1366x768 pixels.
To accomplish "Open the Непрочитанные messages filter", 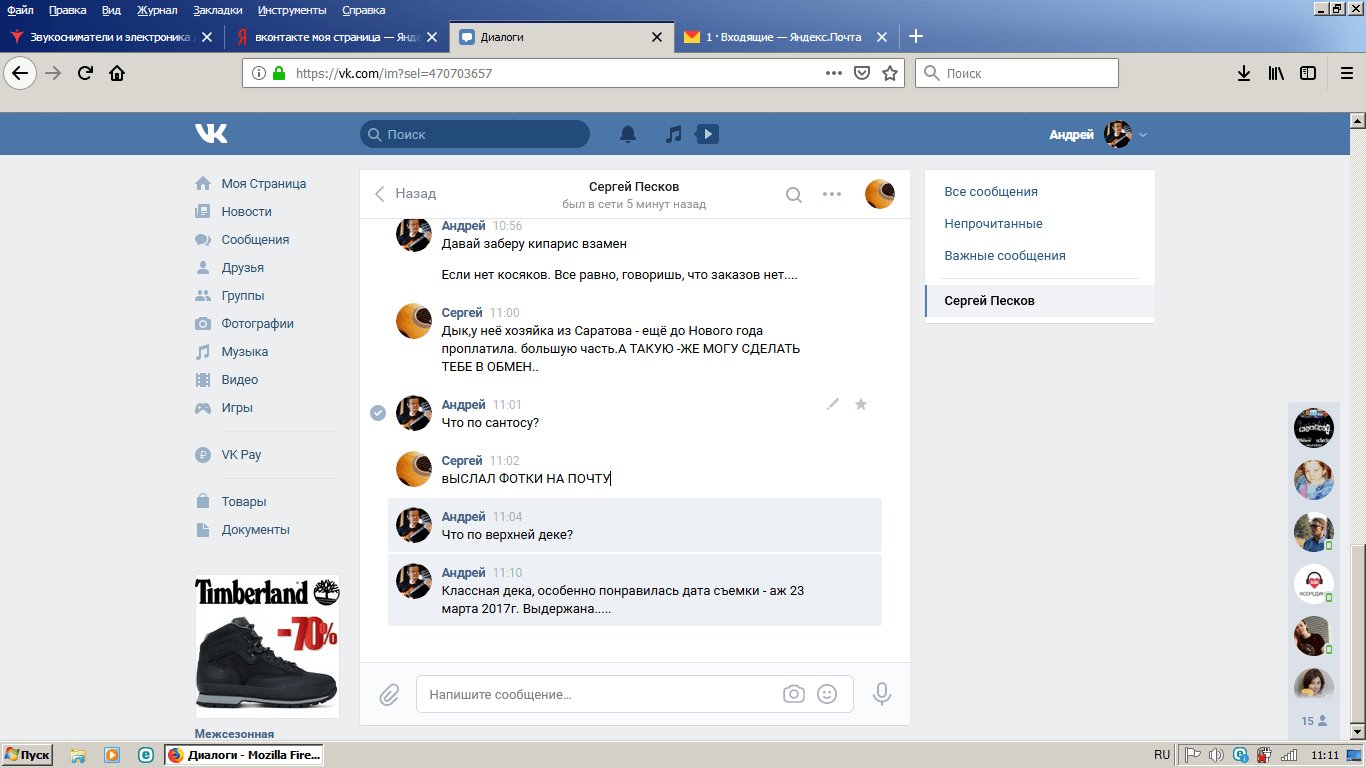I will [993, 224].
